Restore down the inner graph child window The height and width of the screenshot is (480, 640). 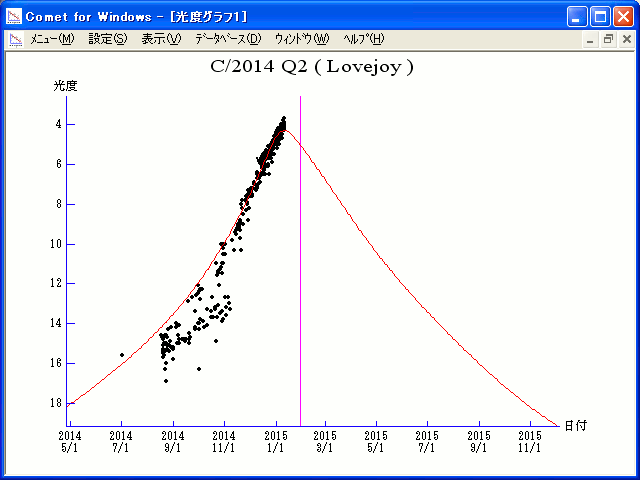coord(608,39)
